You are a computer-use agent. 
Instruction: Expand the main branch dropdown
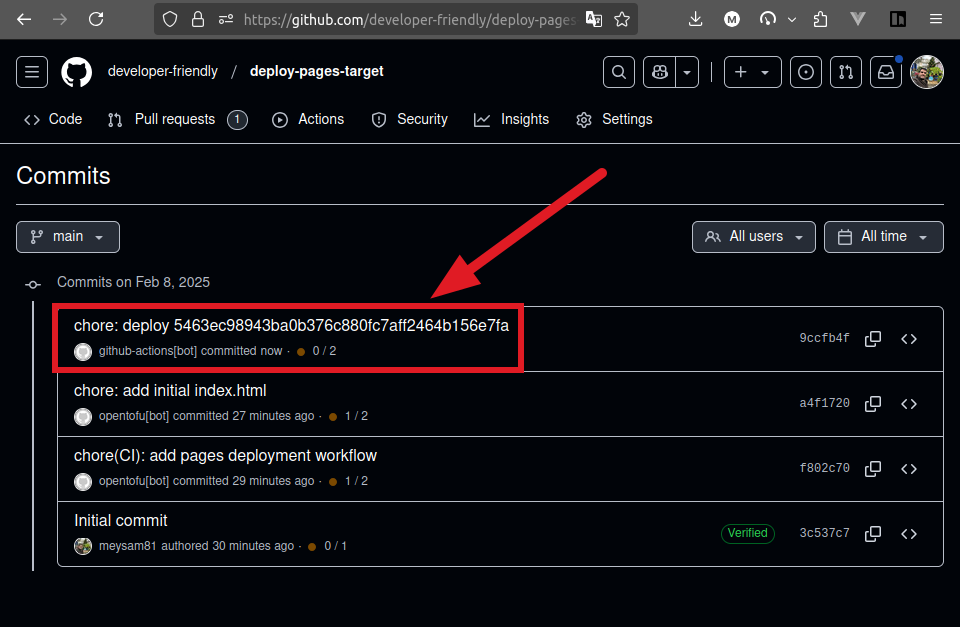[68, 237]
